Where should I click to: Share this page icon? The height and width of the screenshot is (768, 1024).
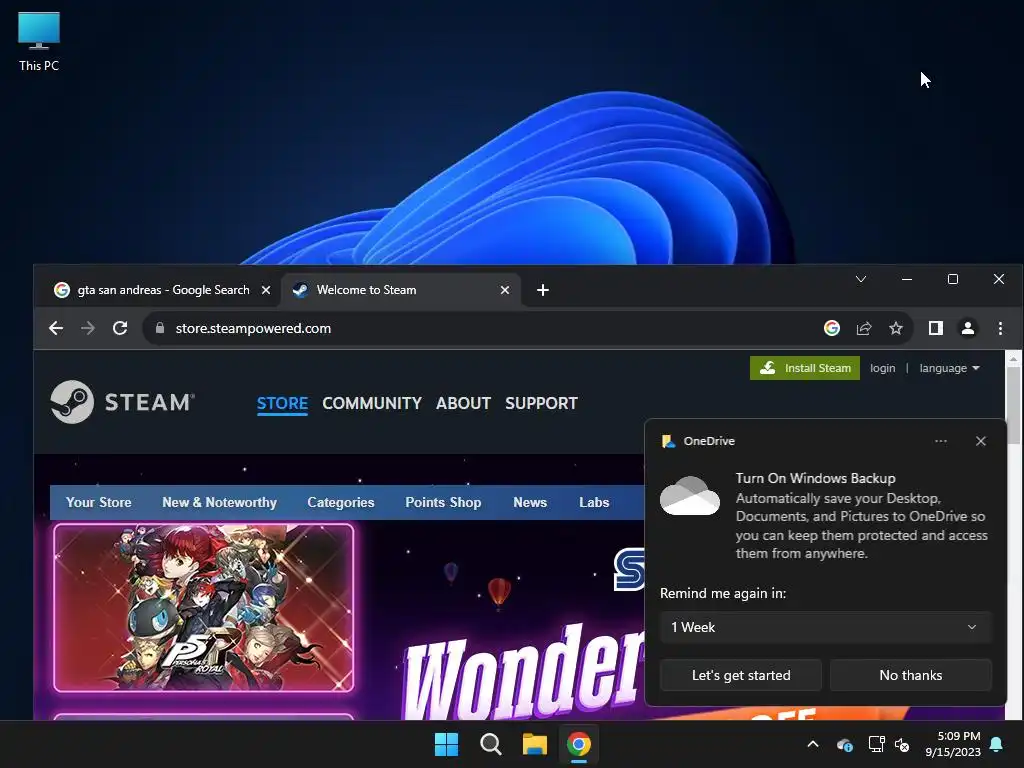pos(864,328)
